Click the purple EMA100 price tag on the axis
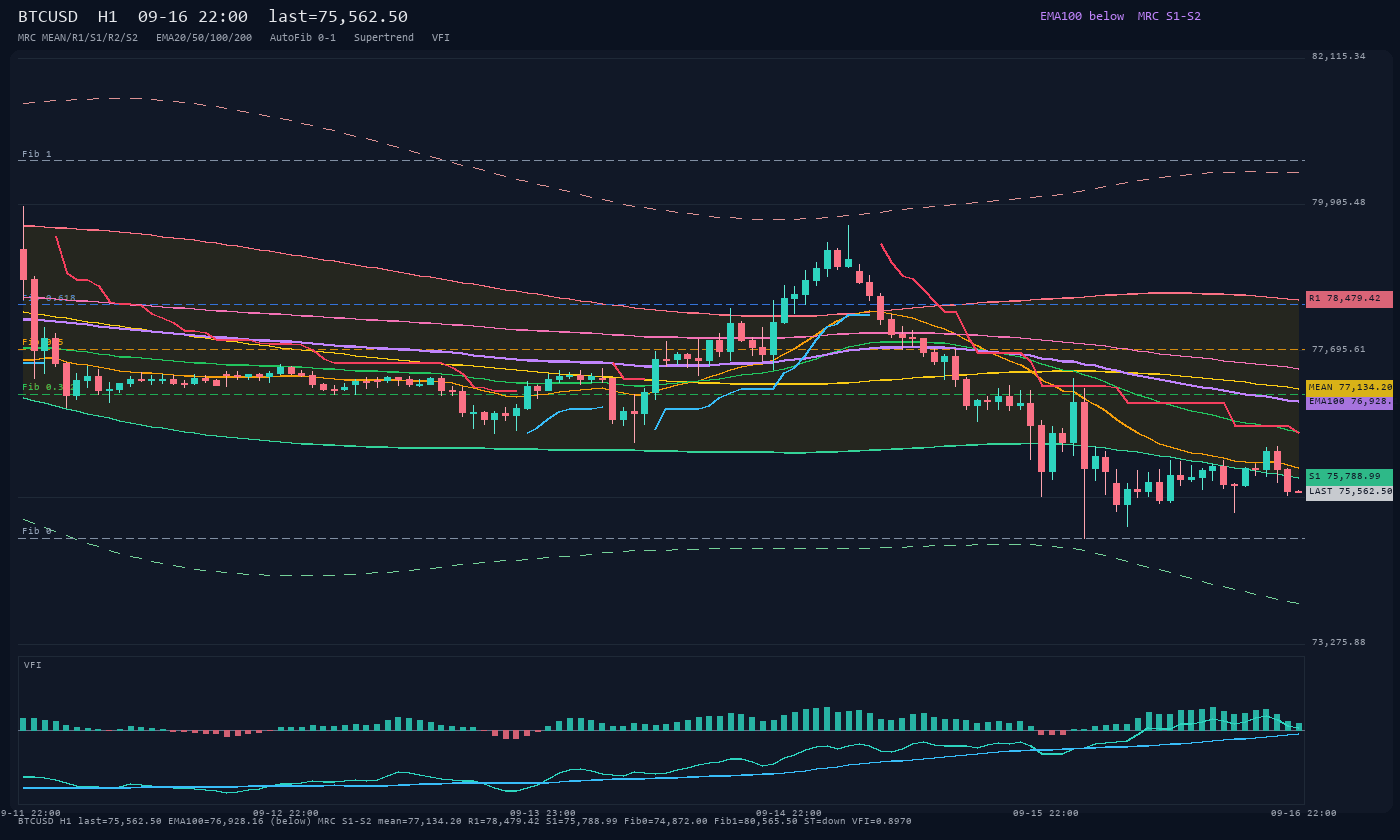This screenshot has width=1400, height=840. 1349,401
